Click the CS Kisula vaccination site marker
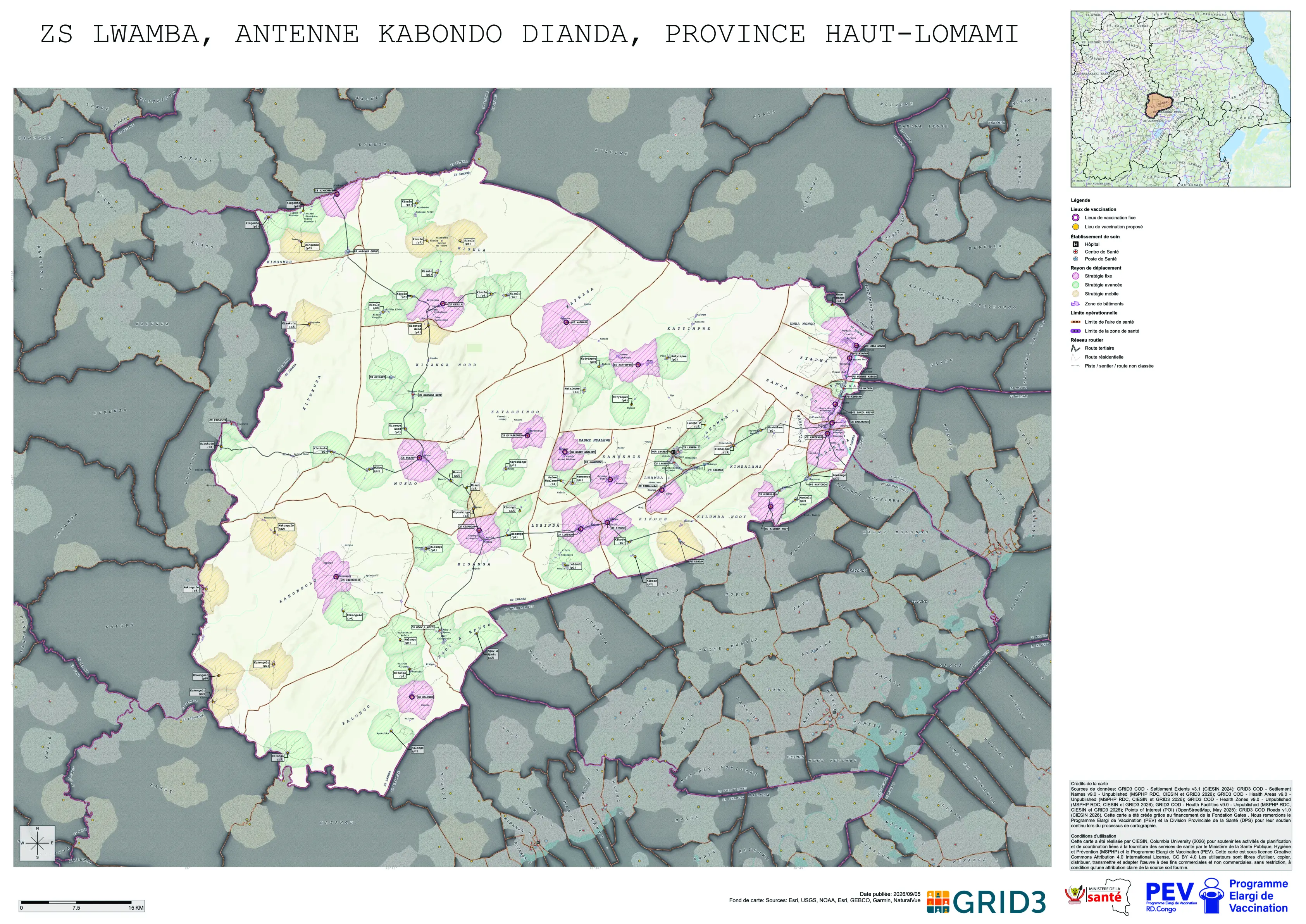The width and height of the screenshot is (1306, 924). point(443,304)
